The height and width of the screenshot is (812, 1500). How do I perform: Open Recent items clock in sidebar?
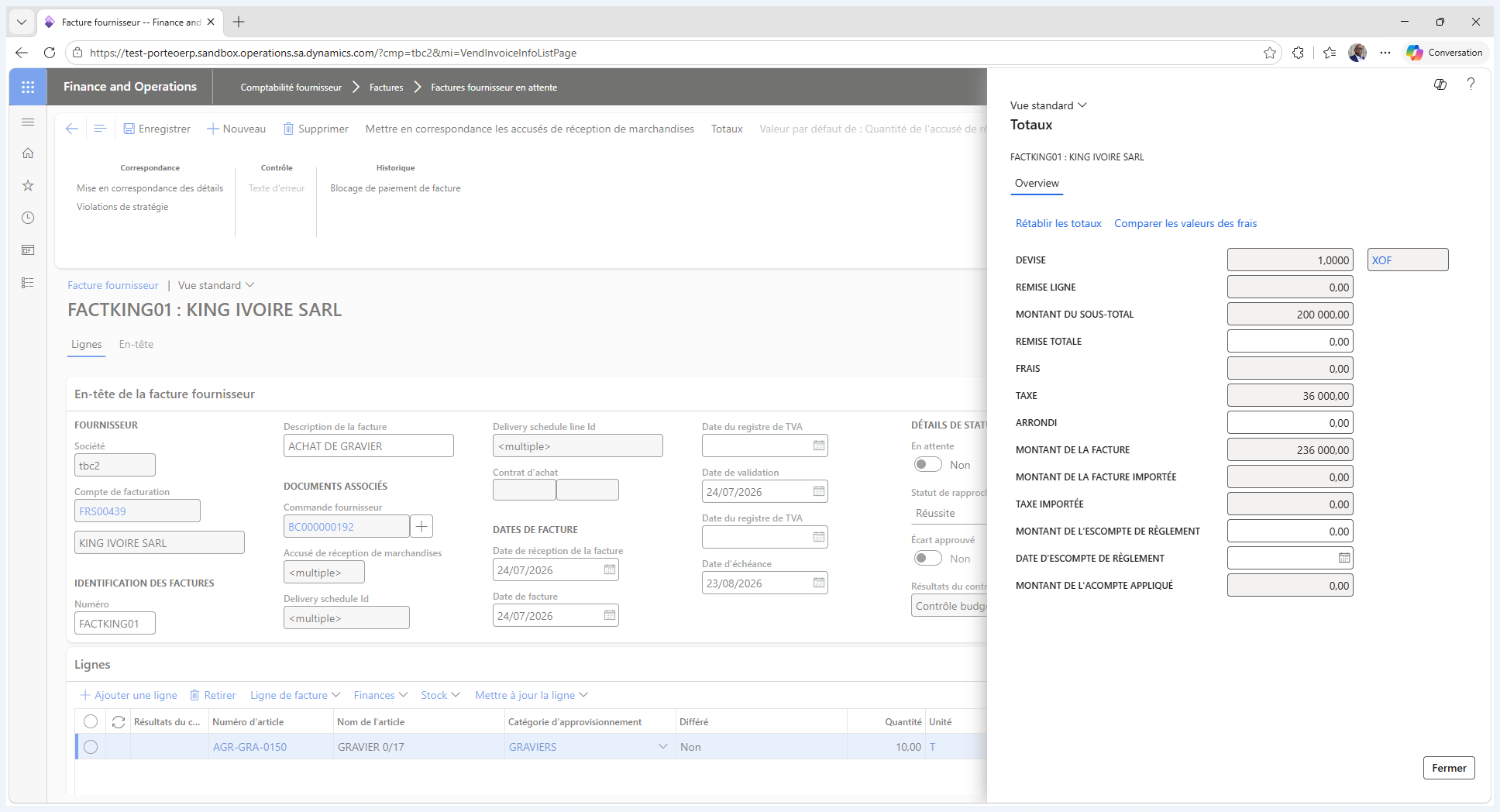point(28,218)
